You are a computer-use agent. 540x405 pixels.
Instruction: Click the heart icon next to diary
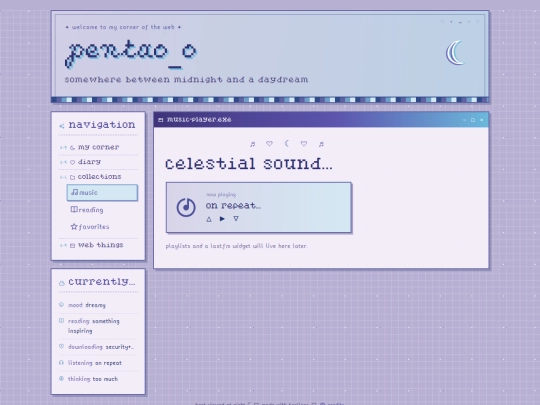[x=72, y=163]
